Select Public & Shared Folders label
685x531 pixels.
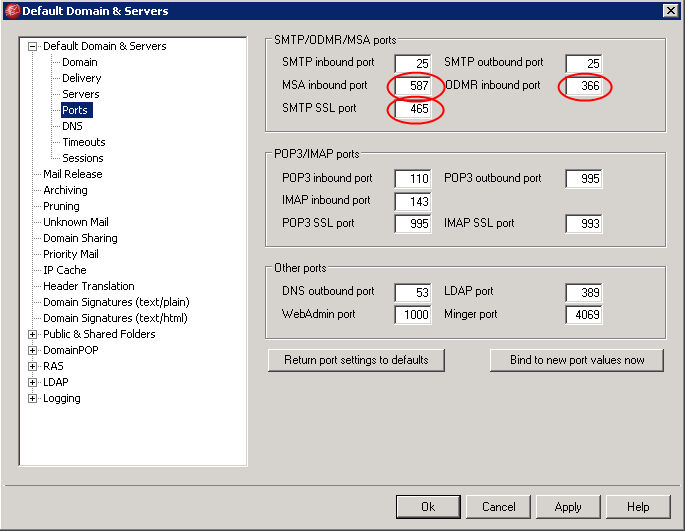99,334
